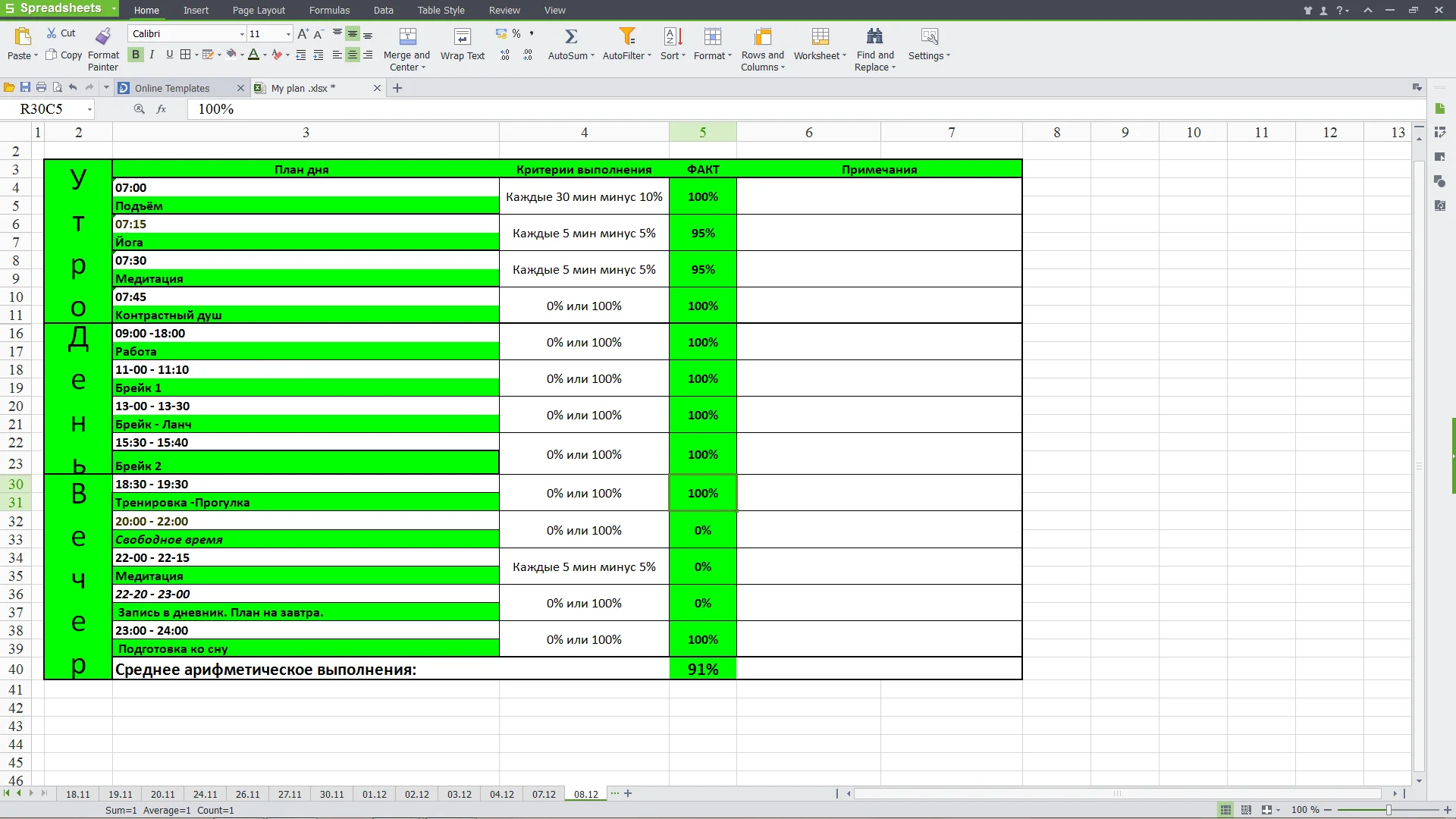
Task: Click the Find and Replace binoculars icon
Action: click(874, 36)
